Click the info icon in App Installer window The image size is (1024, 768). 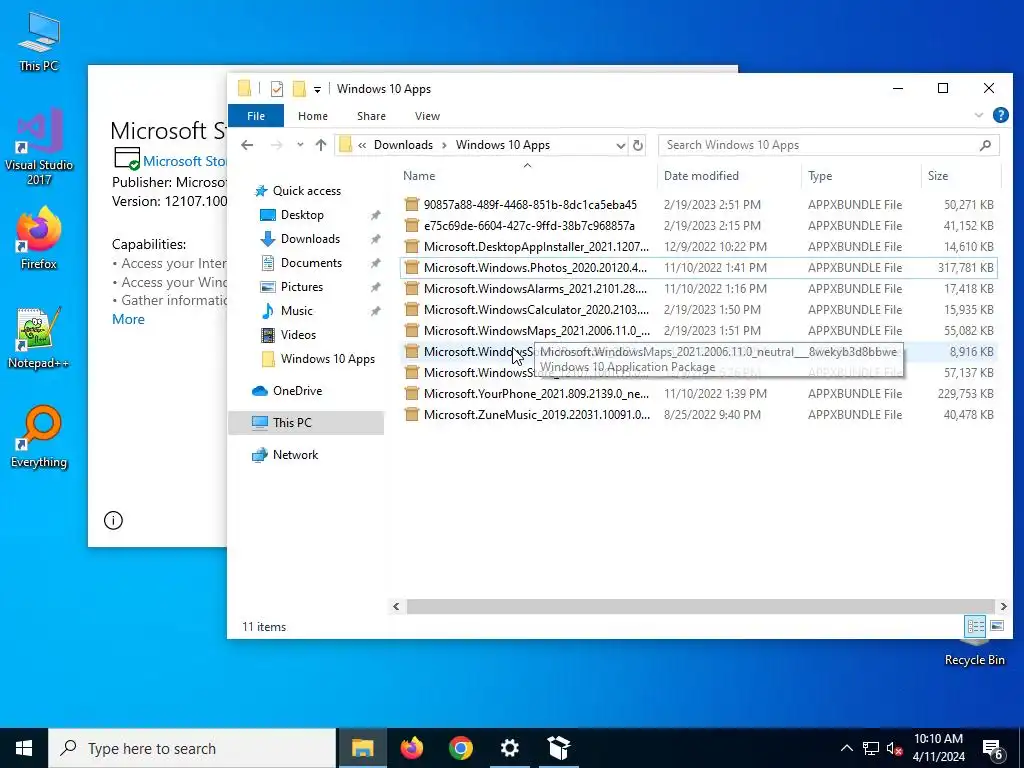tap(113, 520)
